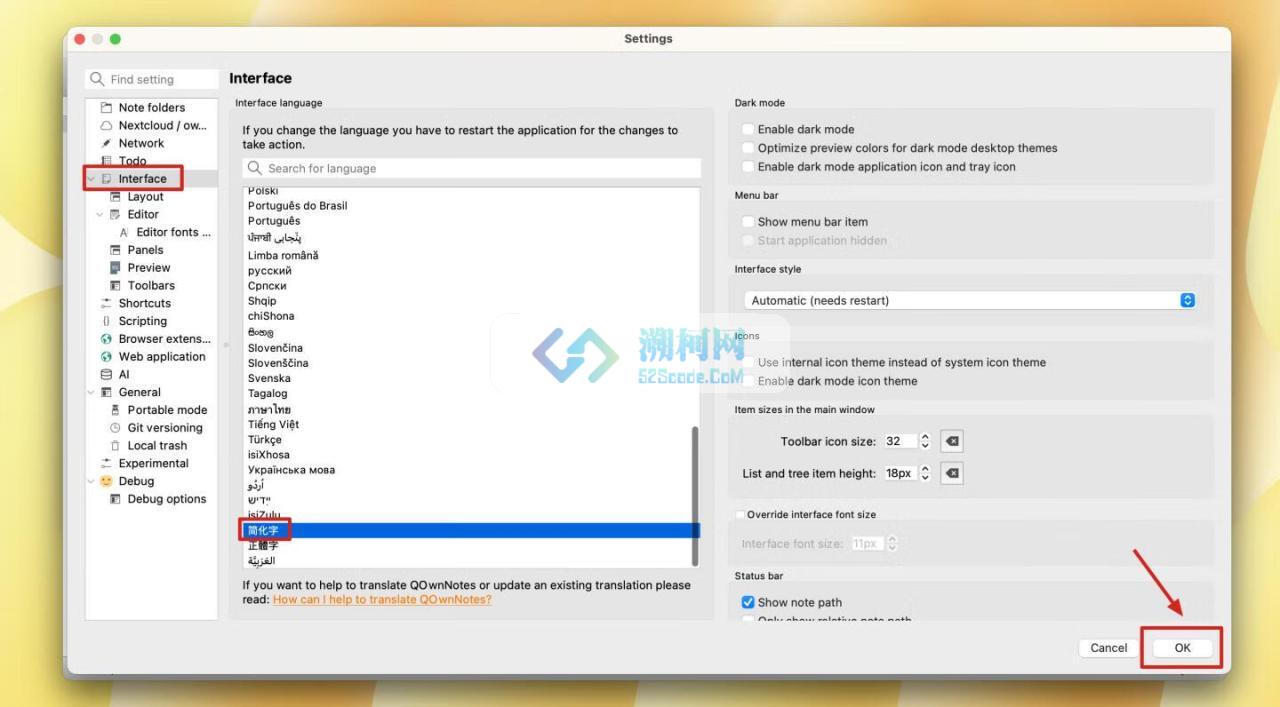
Task: Open the AI settings page
Action: tap(124, 375)
